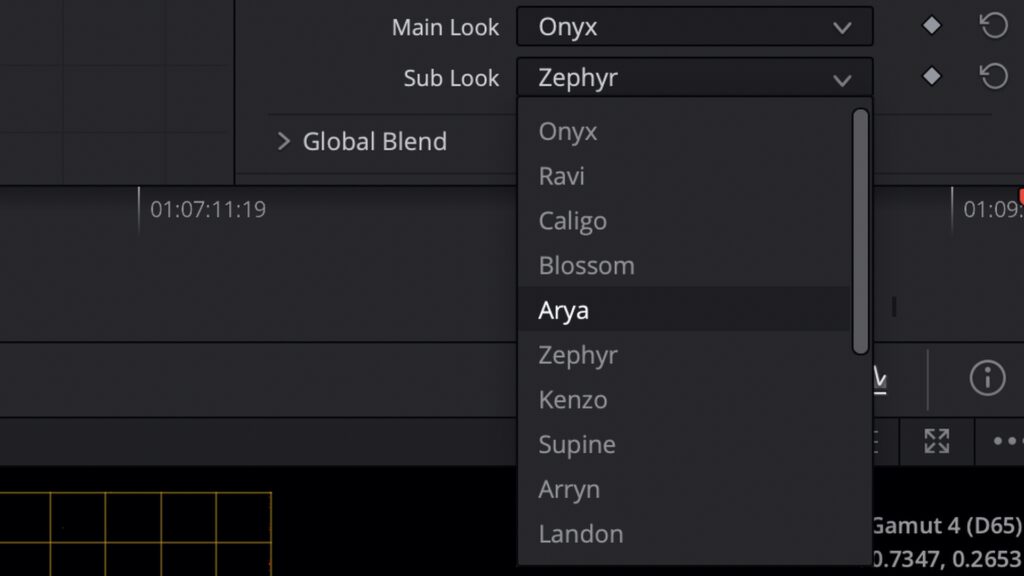Select Zephyr in the dropdown list
This screenshot has height=576, width=1024.
(x=578, y=355)
